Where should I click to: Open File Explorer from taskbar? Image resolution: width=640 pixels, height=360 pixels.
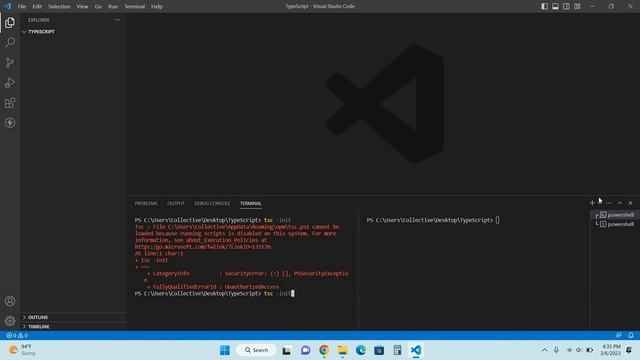(x=342, y=350)
